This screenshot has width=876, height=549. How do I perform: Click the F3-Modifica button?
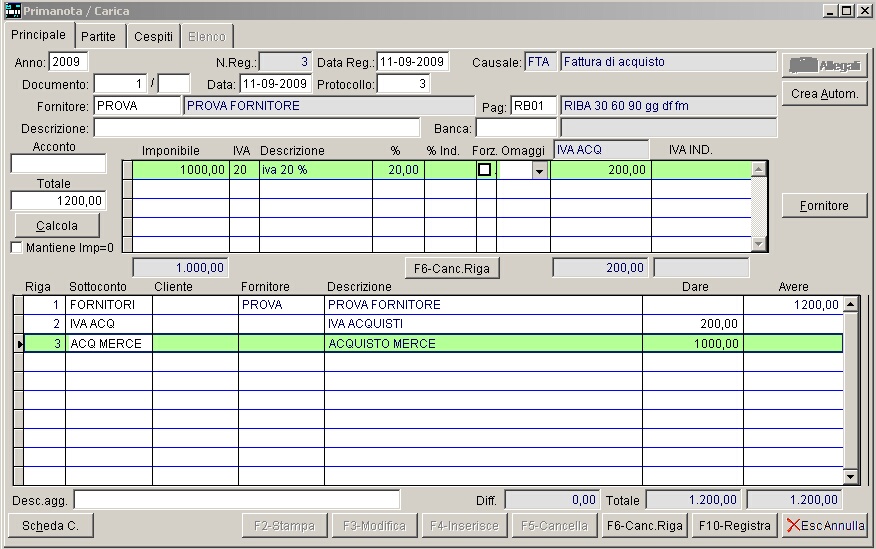[374, 526]
